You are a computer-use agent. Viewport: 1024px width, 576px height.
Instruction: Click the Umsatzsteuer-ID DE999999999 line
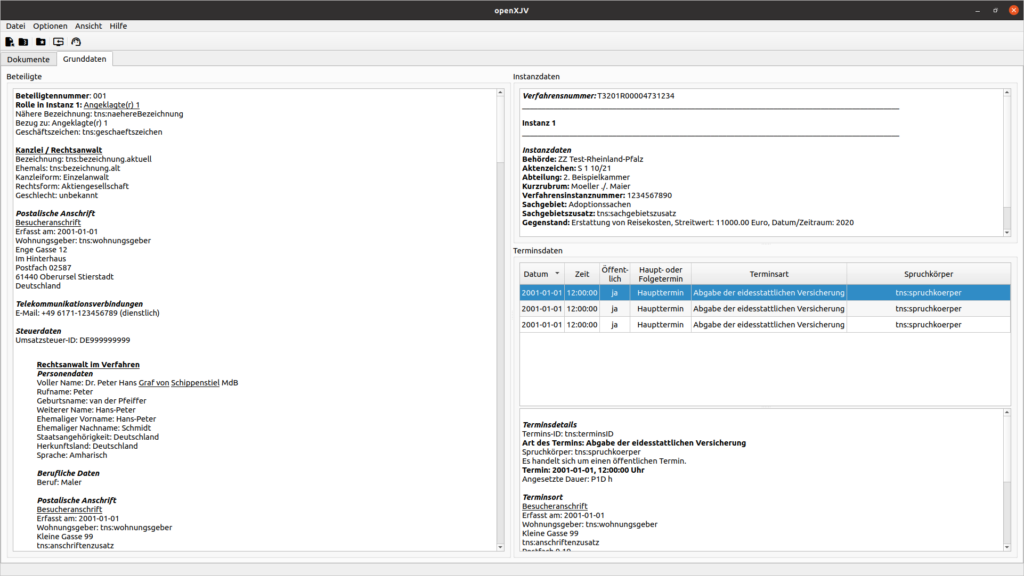(x=72, y=340)
